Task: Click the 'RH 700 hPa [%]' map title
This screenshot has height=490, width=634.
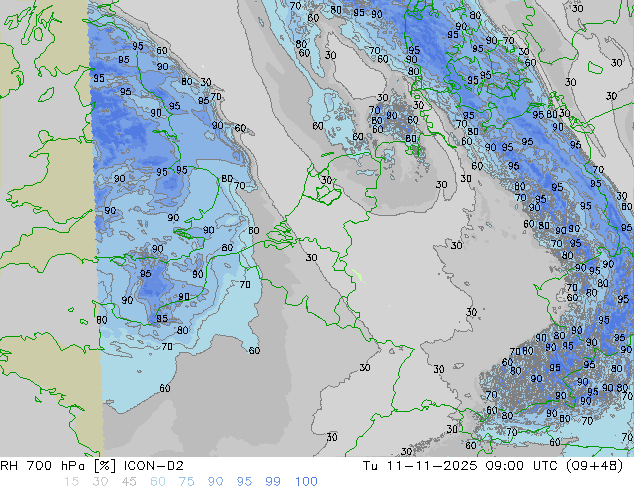Action: click(x=58, y=466)
